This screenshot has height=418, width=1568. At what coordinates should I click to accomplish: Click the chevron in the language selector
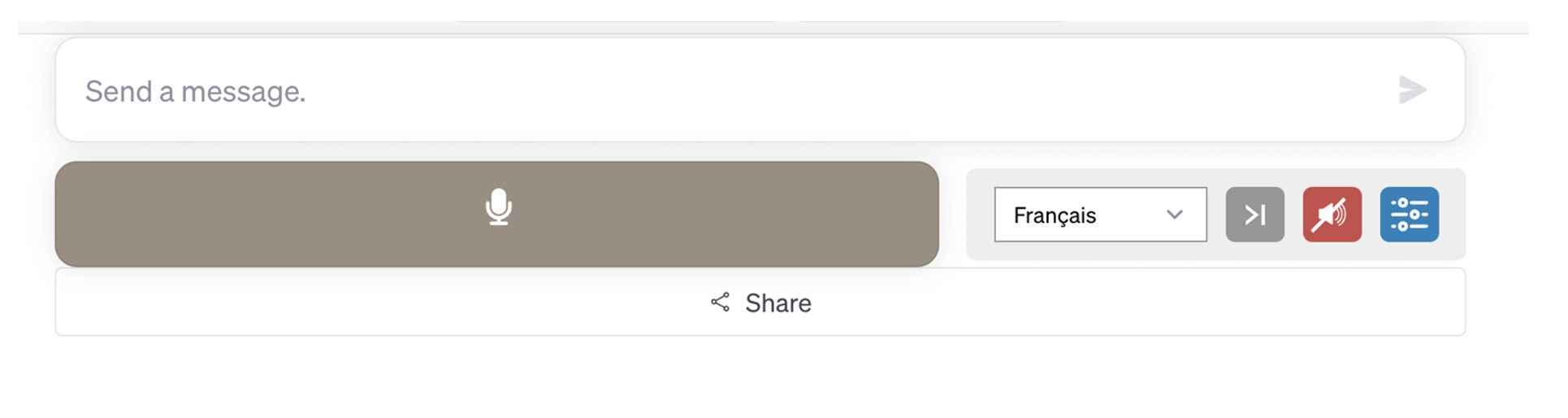(x=1174, y=215)
